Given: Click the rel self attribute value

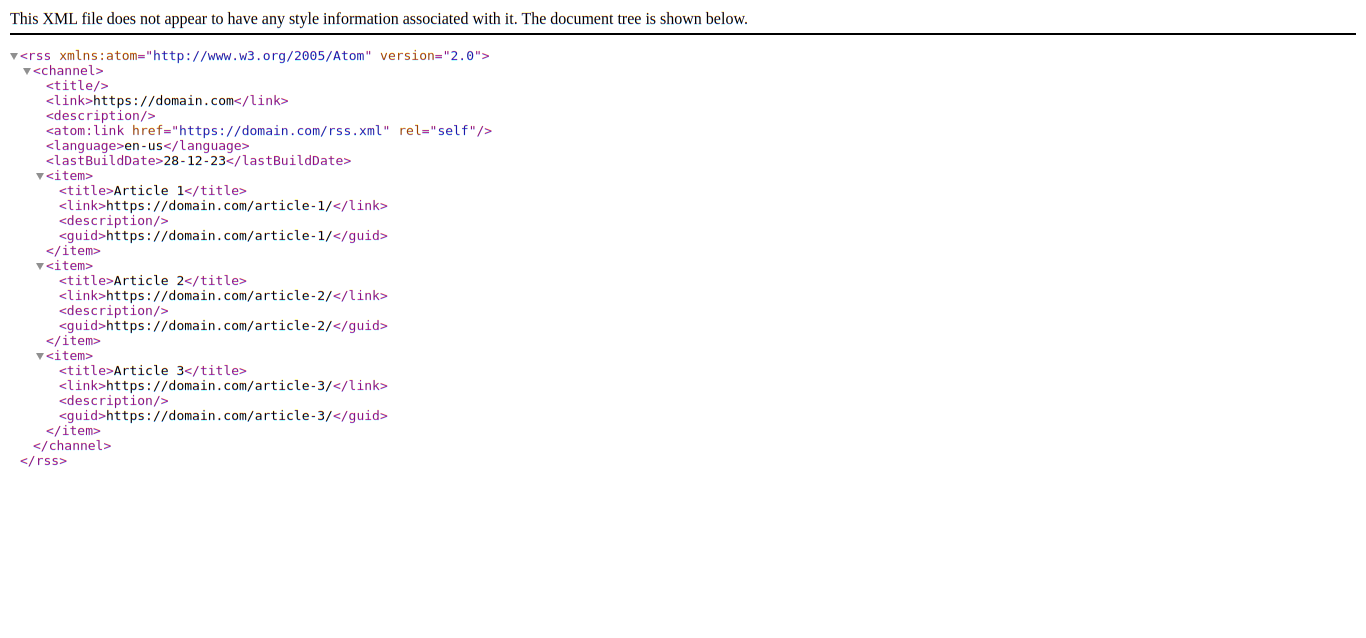Looking at the screenshot, I should click(453, 131).
